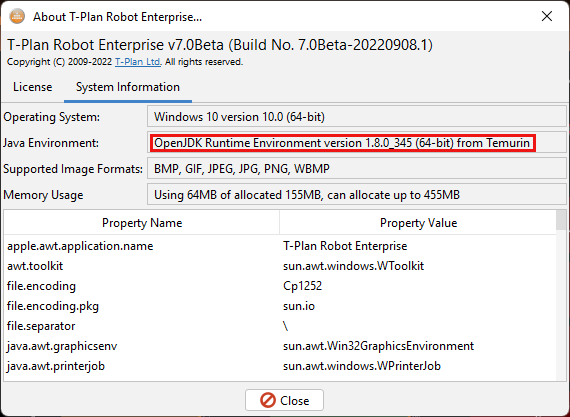Click the Supported Image Formats field
The width and height of the screenshot is (570, 417).
point(357,169)
